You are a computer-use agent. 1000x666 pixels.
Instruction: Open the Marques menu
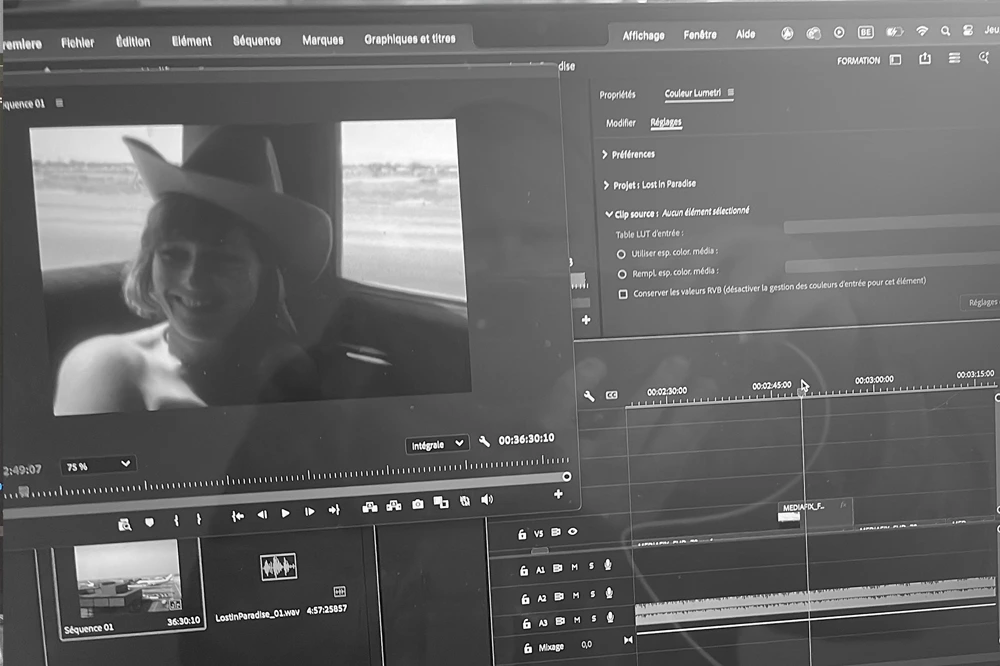coord(323,40)
